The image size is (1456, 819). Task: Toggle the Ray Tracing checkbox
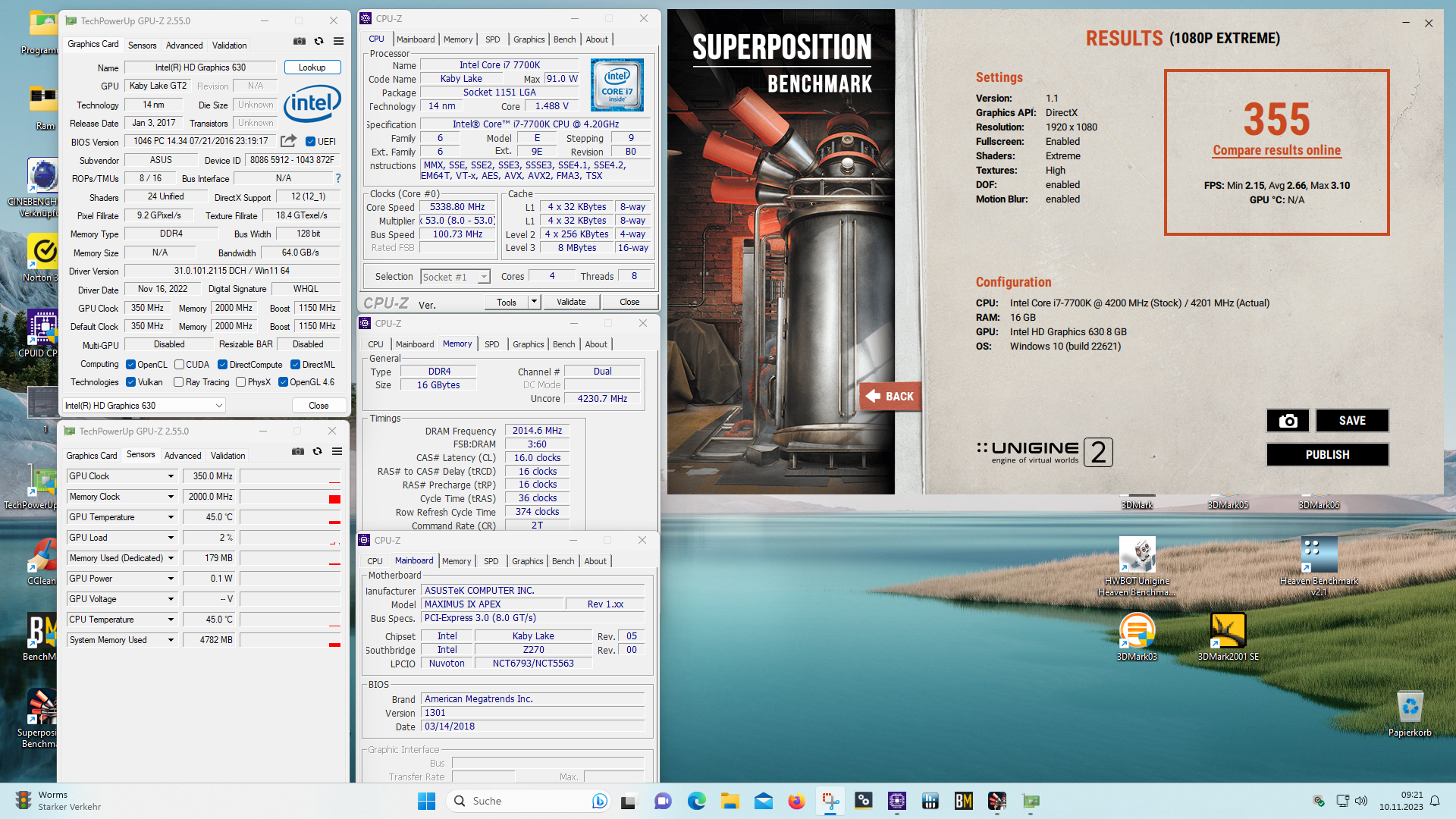coord(178,382)
